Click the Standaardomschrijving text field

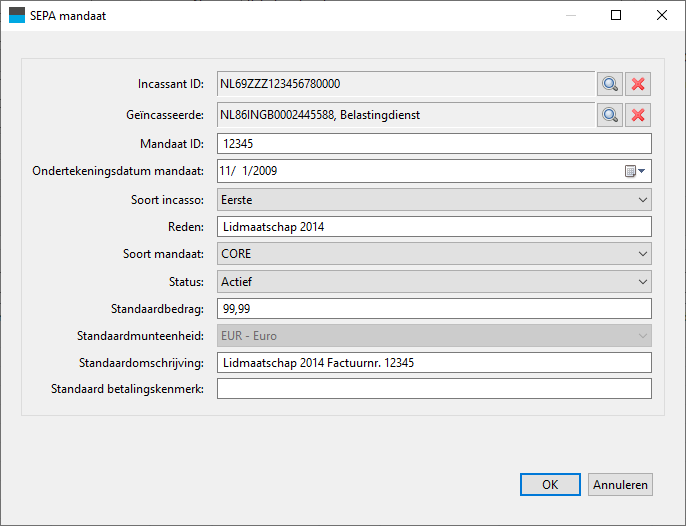[434, 363]
